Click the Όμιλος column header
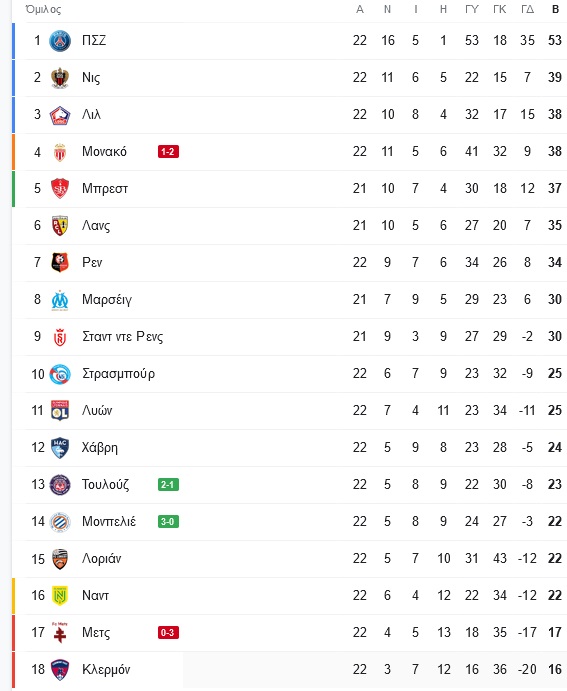The width and height of the screenshot is (567, 691). [x=43, y=9]
